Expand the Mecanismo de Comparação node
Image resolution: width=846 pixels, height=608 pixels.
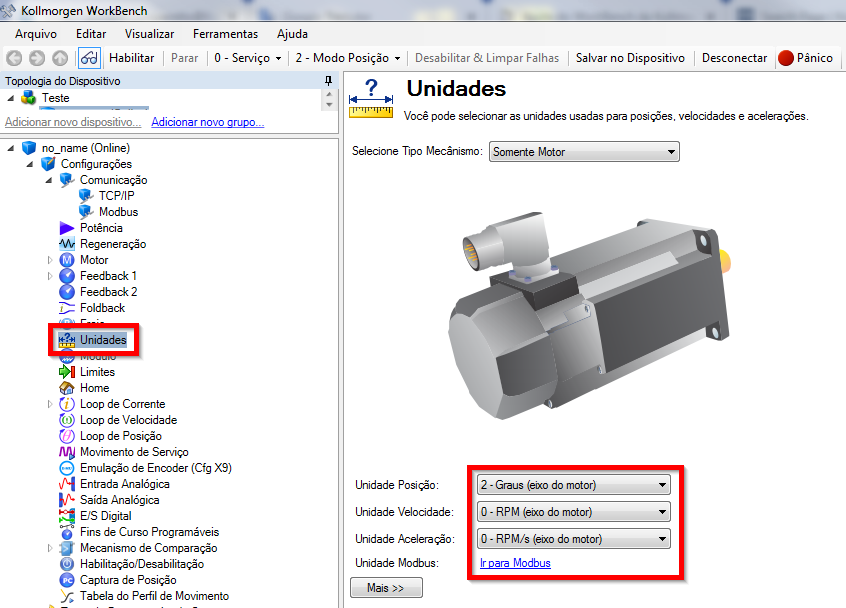tap(50, 548)
